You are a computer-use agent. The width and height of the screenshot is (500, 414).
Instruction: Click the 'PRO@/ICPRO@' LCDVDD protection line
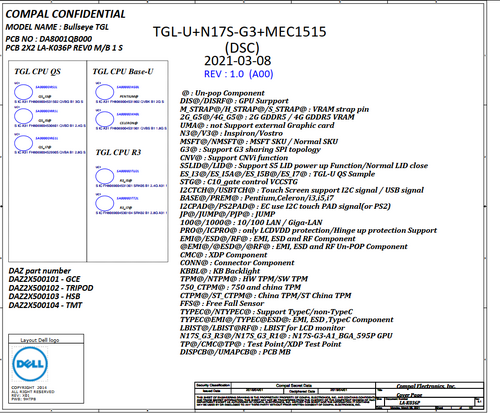(x=308, y=230)
